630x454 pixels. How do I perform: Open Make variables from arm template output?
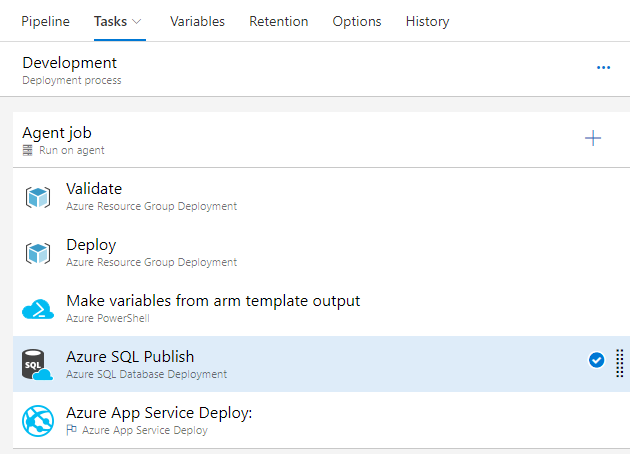[x=321, y=308]
